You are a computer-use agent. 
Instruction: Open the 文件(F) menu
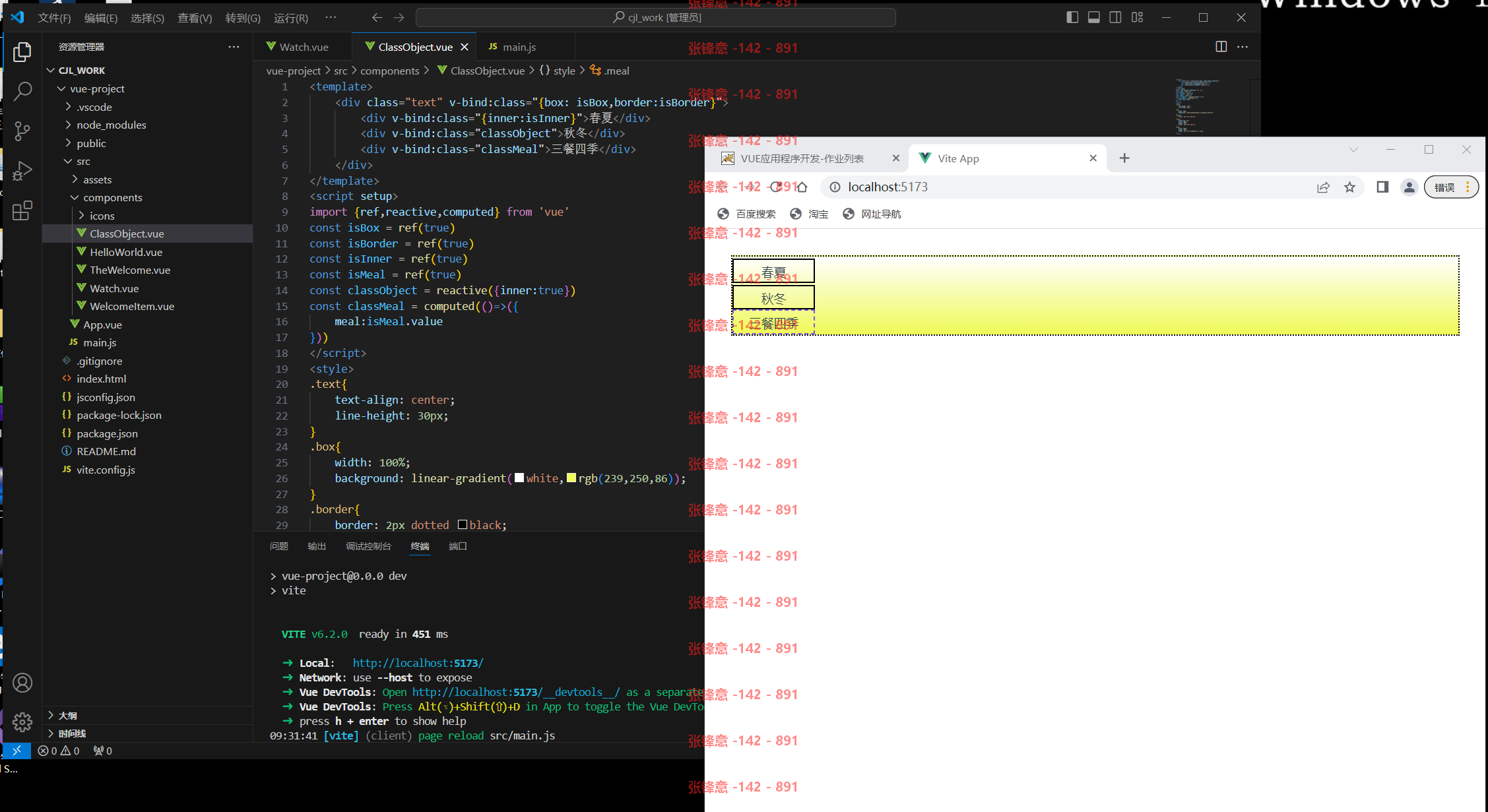pos(54,18)
